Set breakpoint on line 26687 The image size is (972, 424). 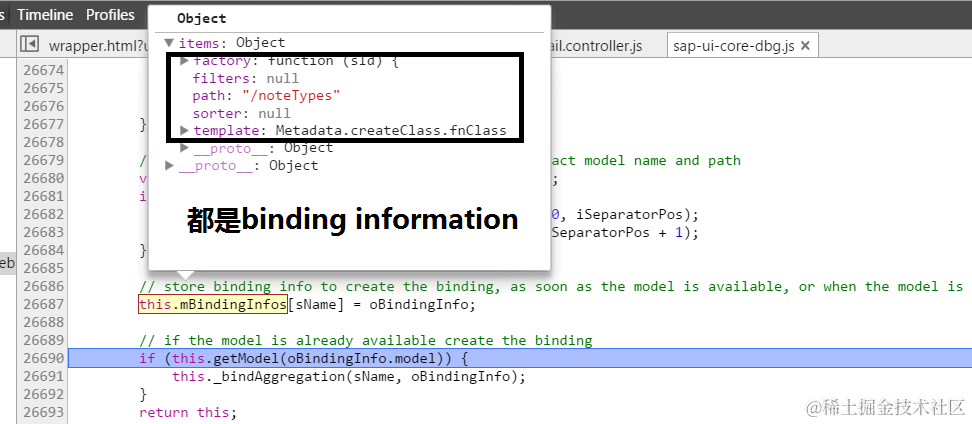pos(43,304)
